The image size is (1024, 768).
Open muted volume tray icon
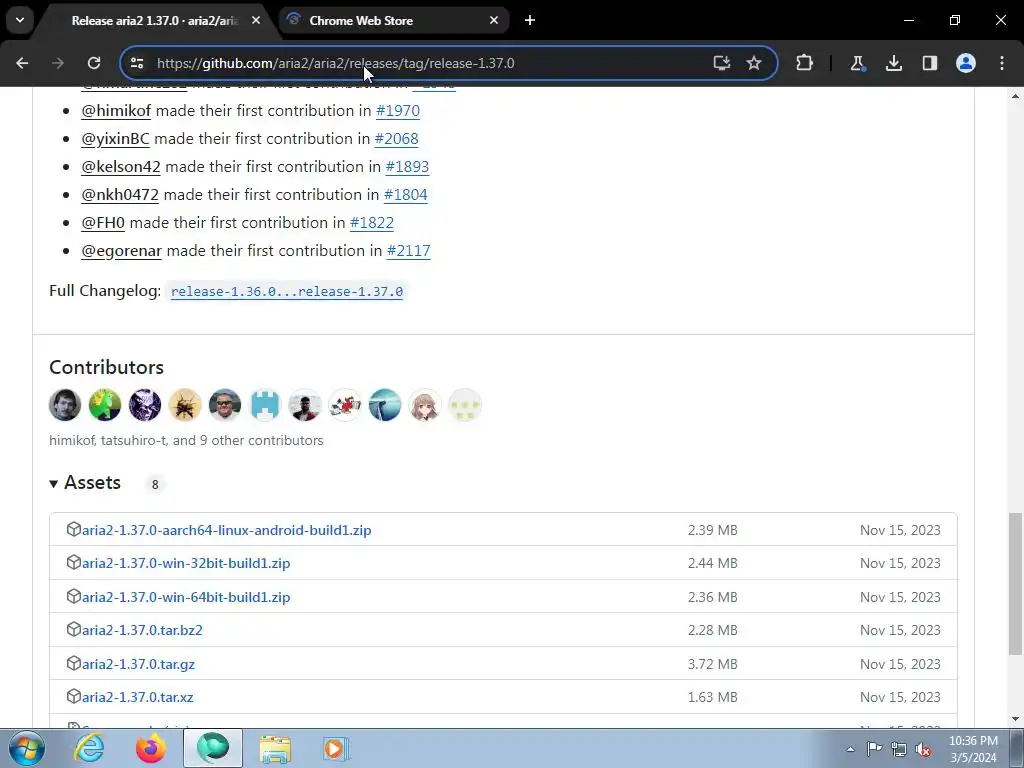(x=923, y=749)
